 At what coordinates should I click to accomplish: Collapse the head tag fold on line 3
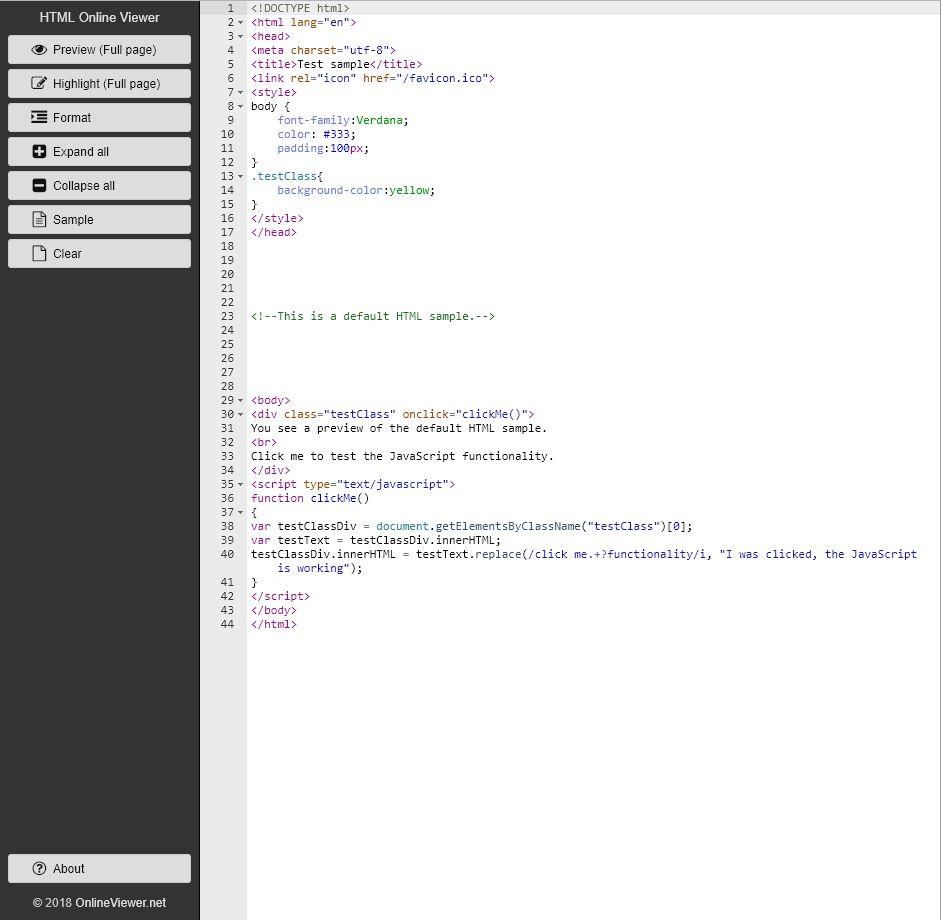241,37
